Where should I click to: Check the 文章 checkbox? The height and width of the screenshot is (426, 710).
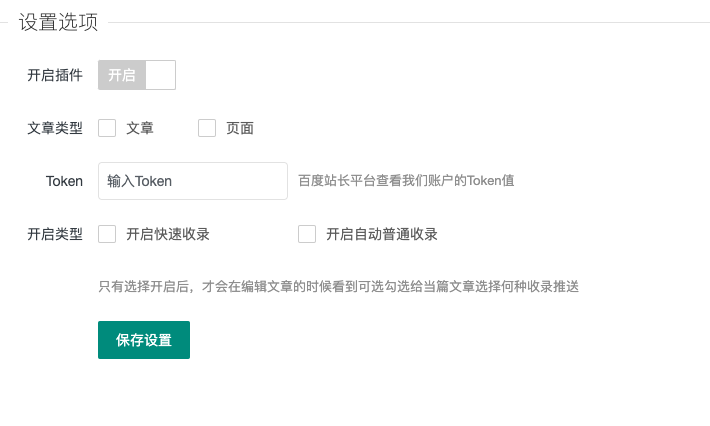107,128
